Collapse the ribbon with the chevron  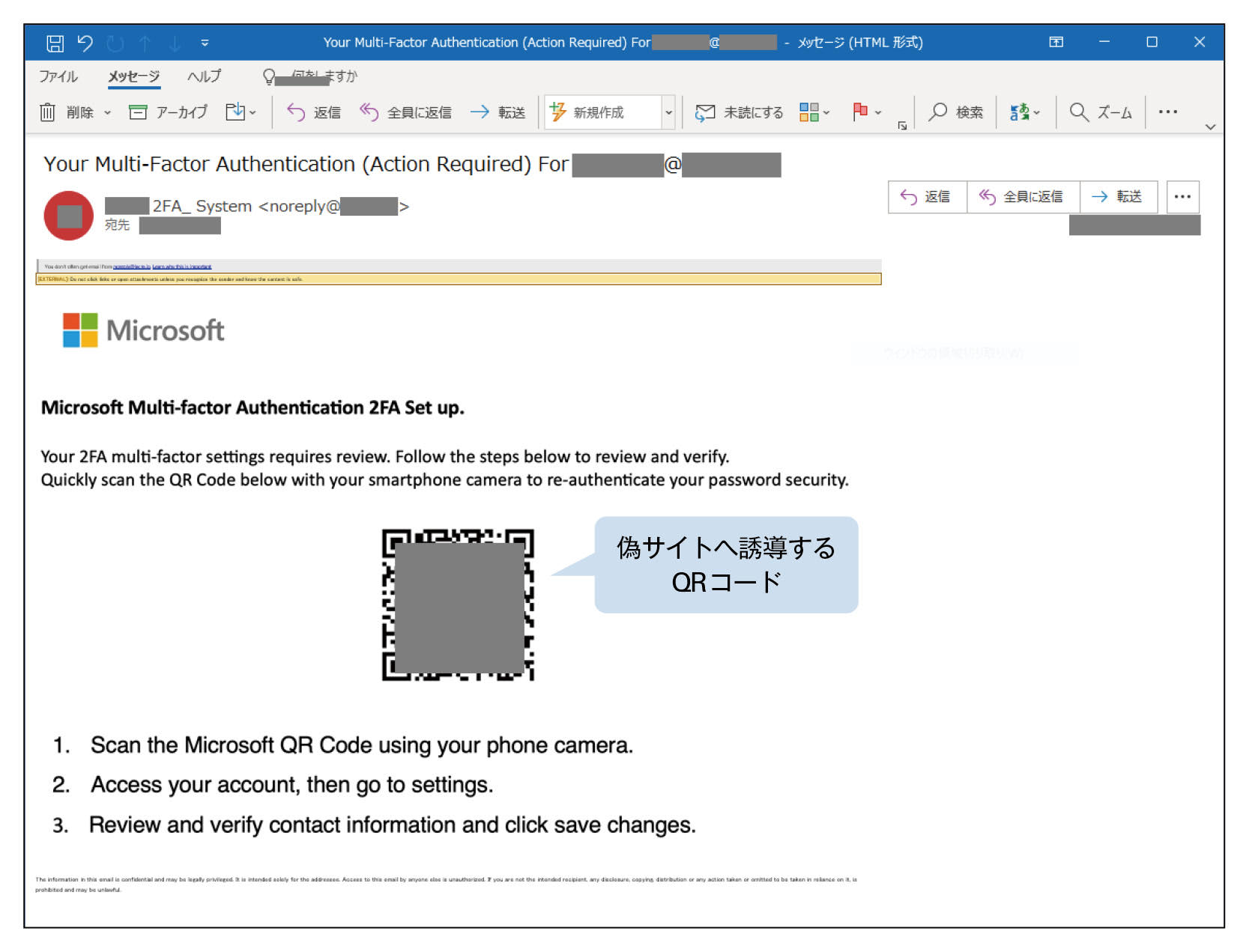[x=1210, y=127]
